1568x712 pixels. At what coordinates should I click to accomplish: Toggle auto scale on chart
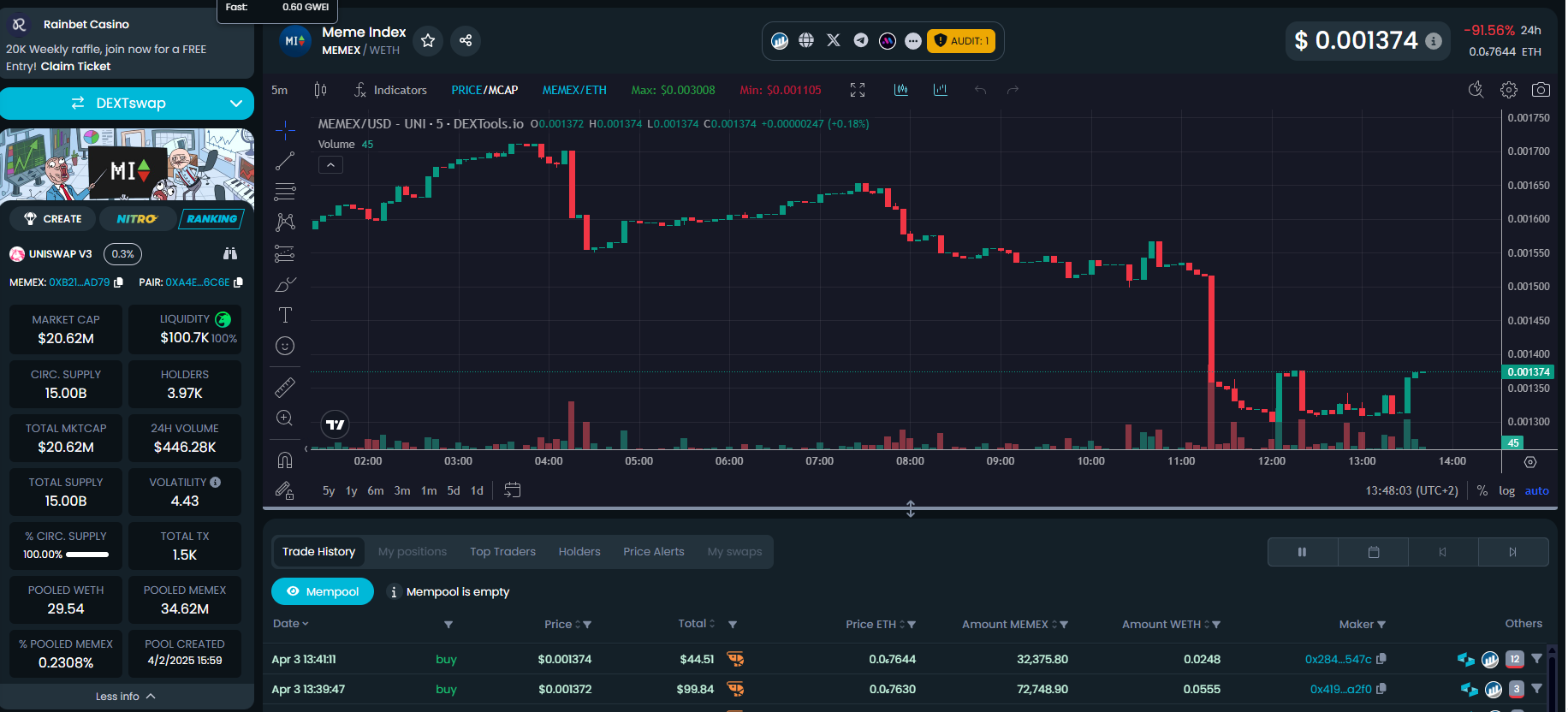(x=1537, y=491)
